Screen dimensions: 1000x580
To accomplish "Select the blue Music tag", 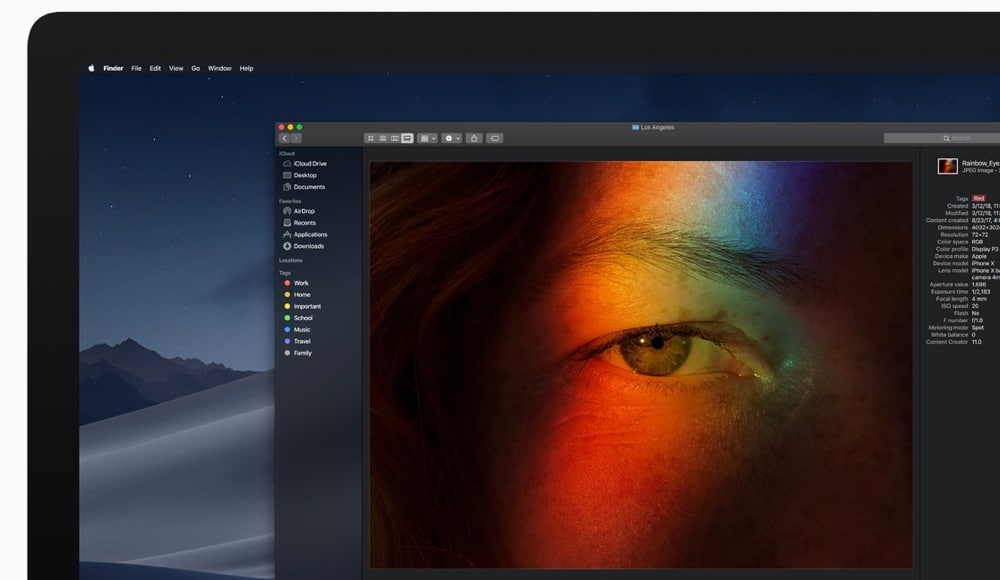I will click(x=297, y=330).
